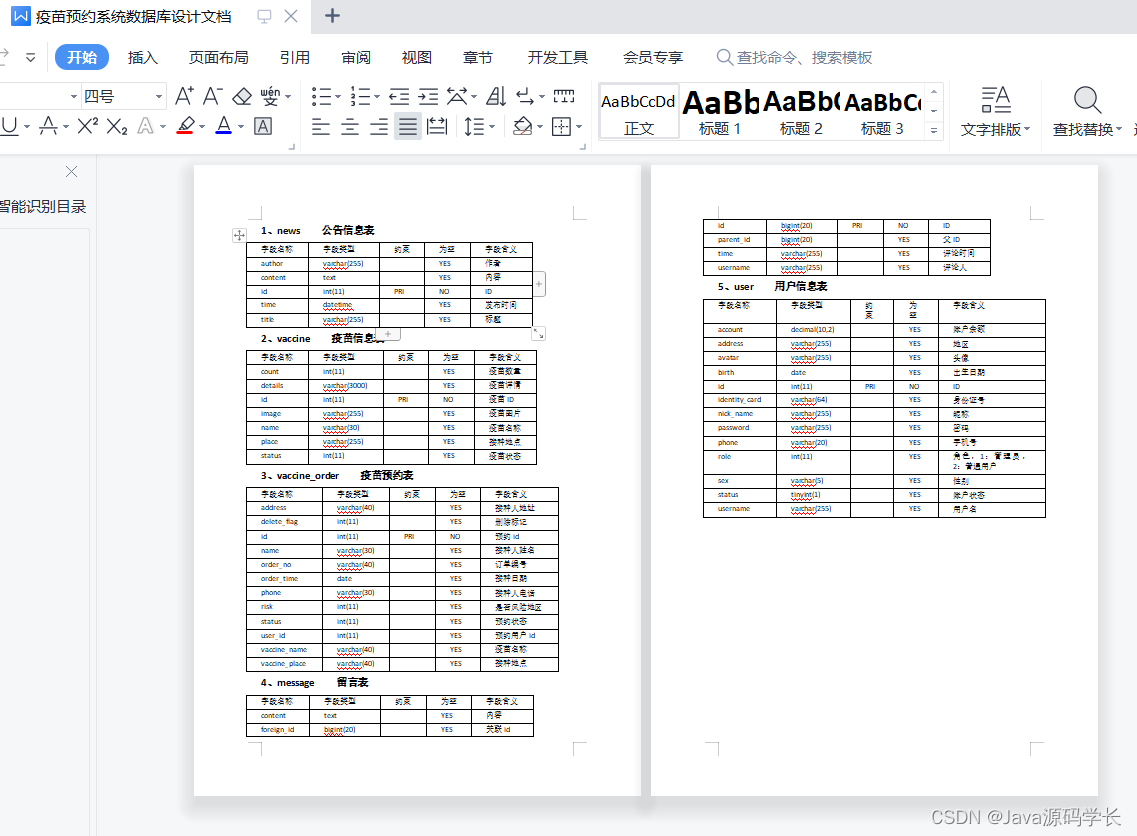The width and height of the screenshot is (1137, 836).
Task: Align text left
Action: [321, 127]
